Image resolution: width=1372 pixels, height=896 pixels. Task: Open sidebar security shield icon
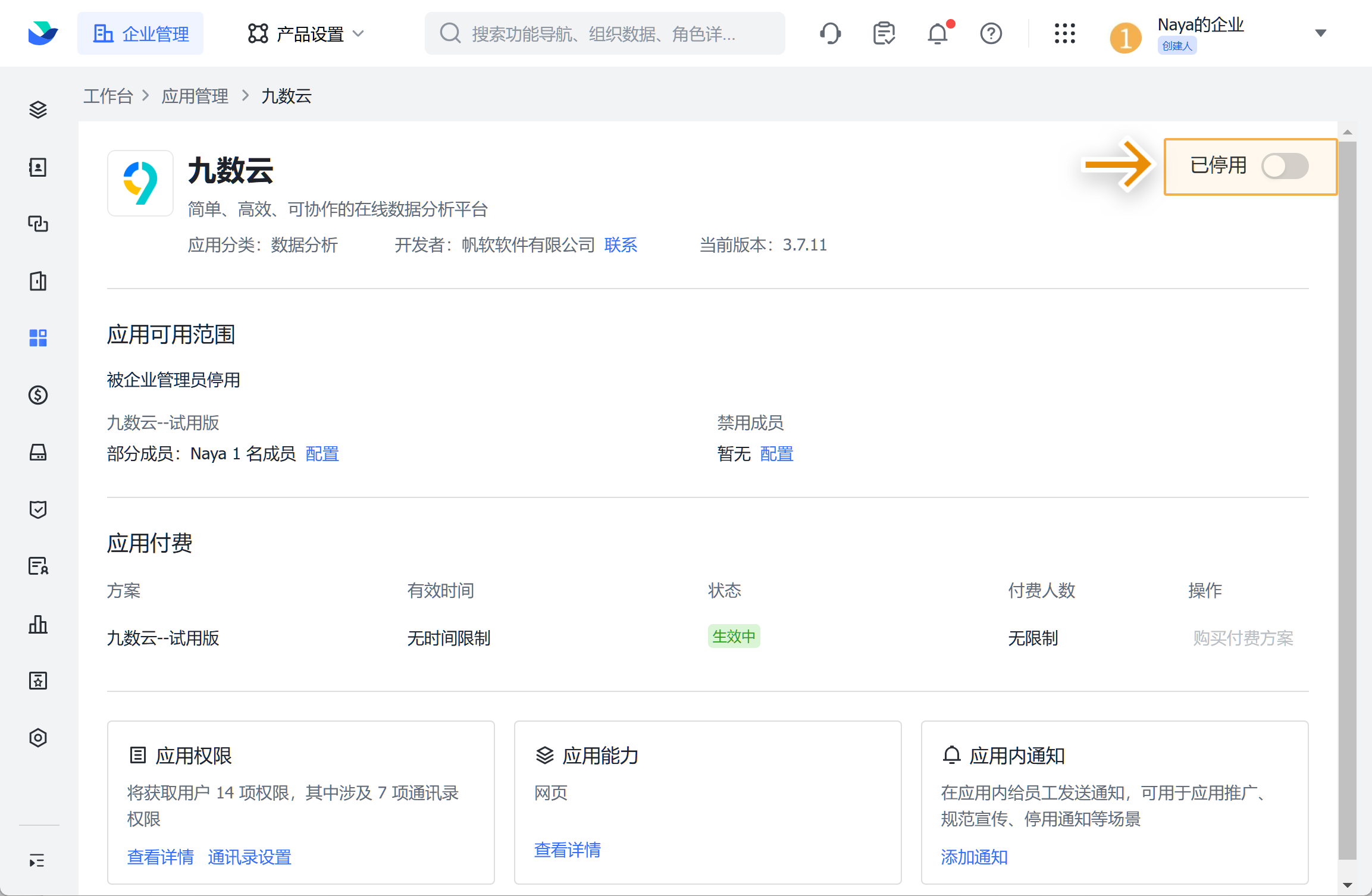click(x=38, y=509)
